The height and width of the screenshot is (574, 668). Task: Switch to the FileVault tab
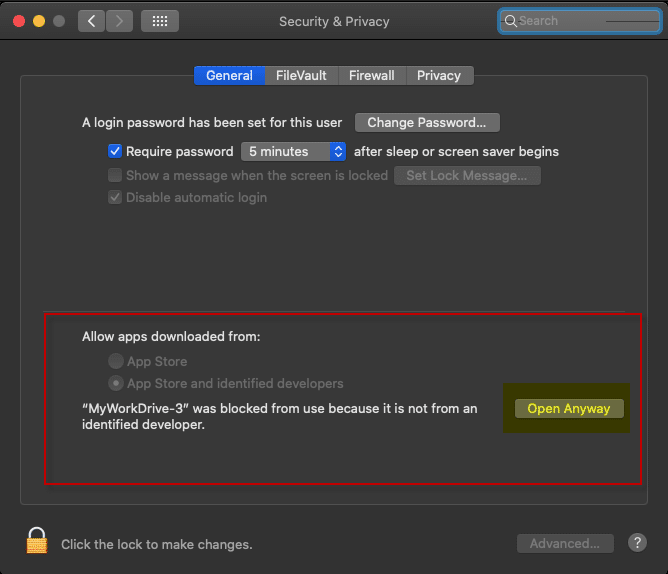coord(301,75)
